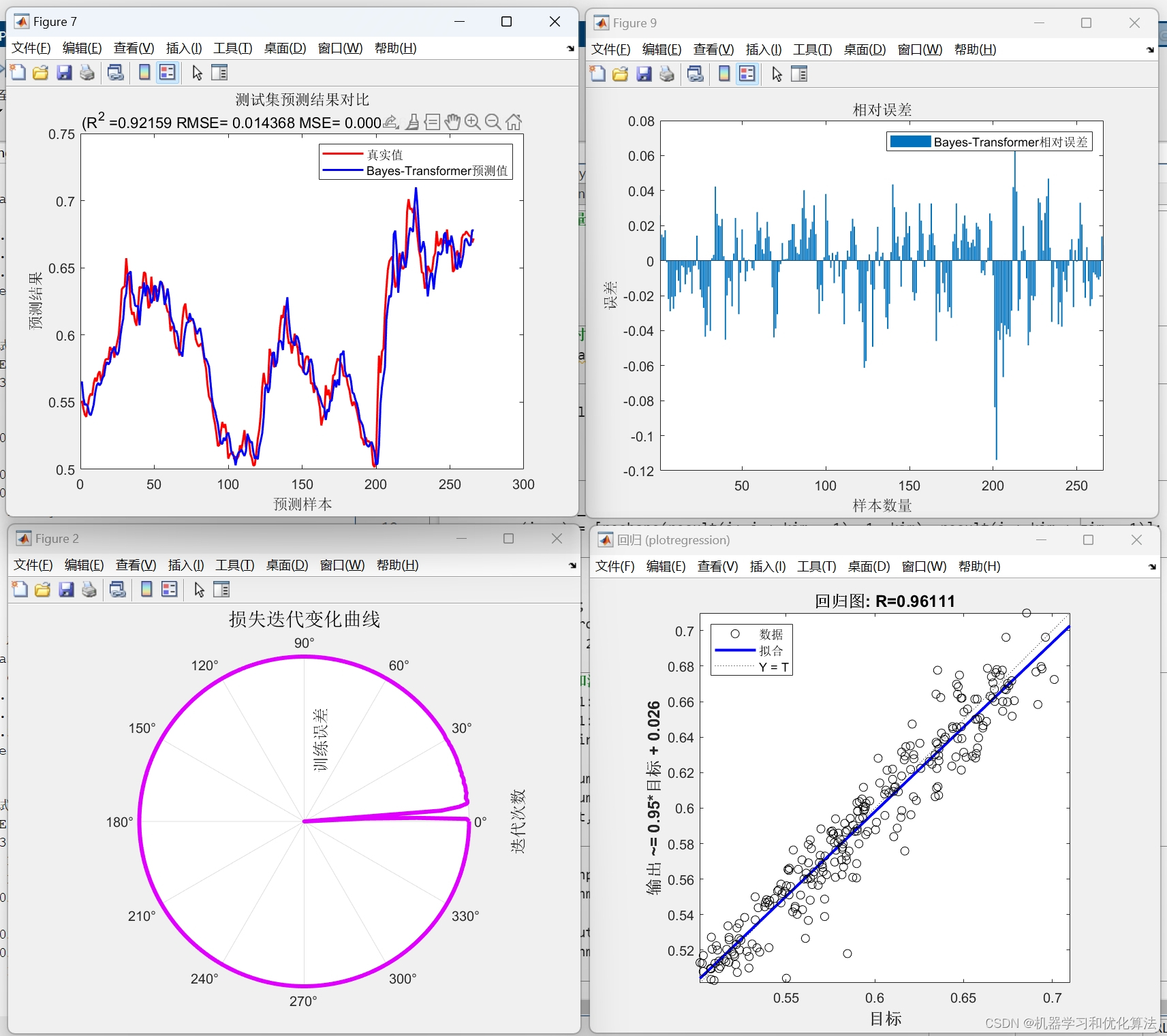1167x1036 pixels.
Task: Toggle Edit Plot arrow in Figure 7 toolbar
Action: click(x=197, y=72)
